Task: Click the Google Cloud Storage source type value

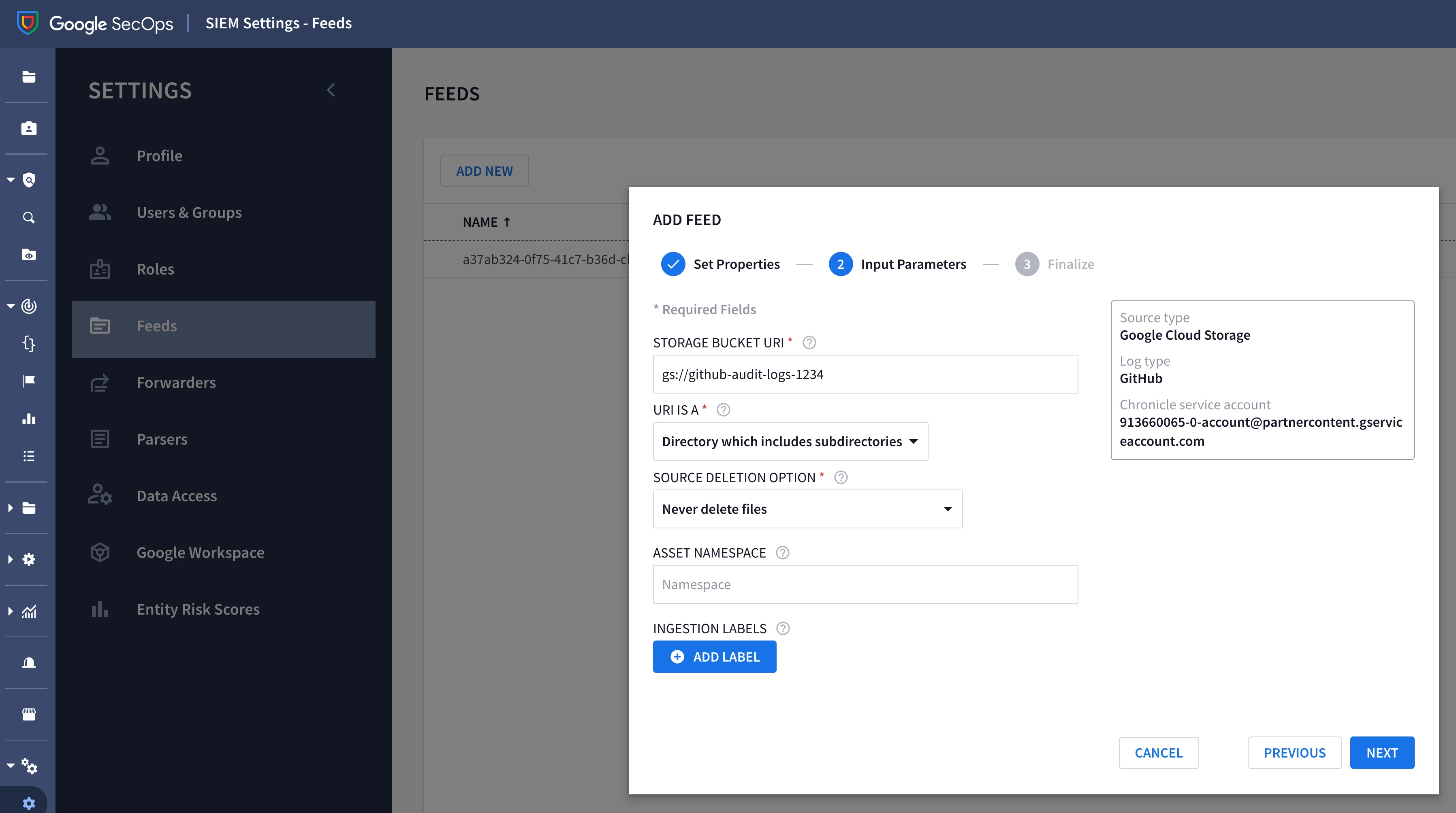Action: pyautogui.click(x=1185, y=335)
